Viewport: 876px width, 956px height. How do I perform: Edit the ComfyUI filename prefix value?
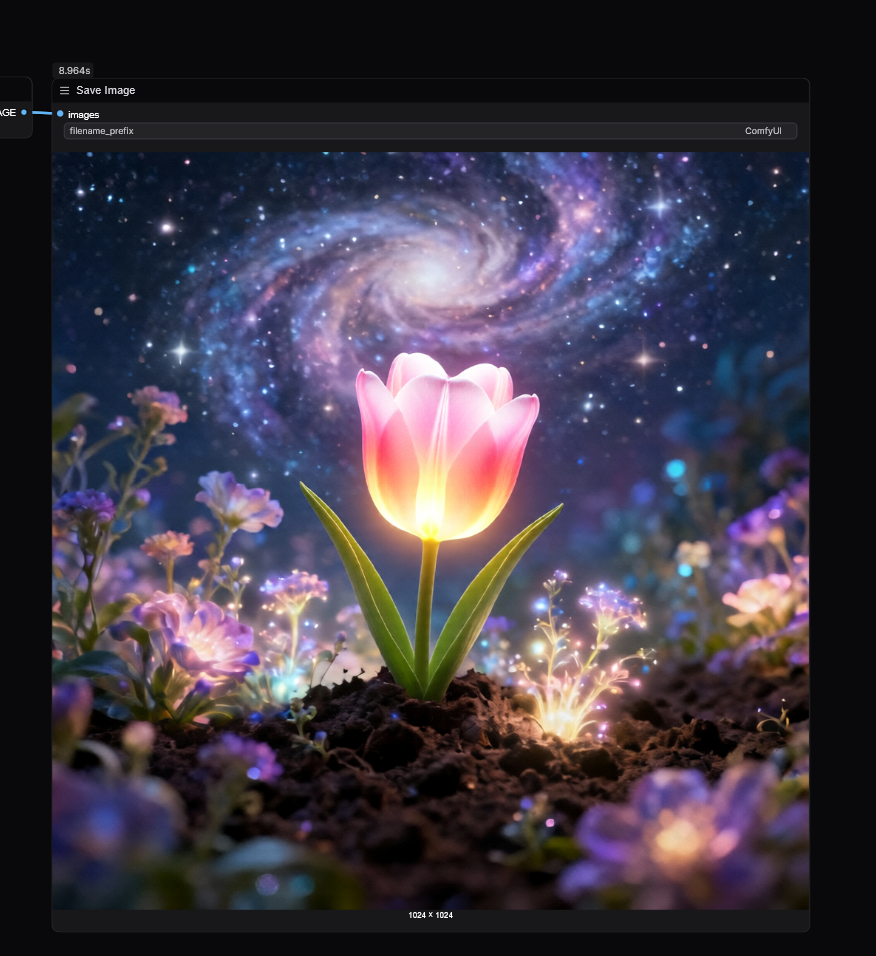(763, 131)
